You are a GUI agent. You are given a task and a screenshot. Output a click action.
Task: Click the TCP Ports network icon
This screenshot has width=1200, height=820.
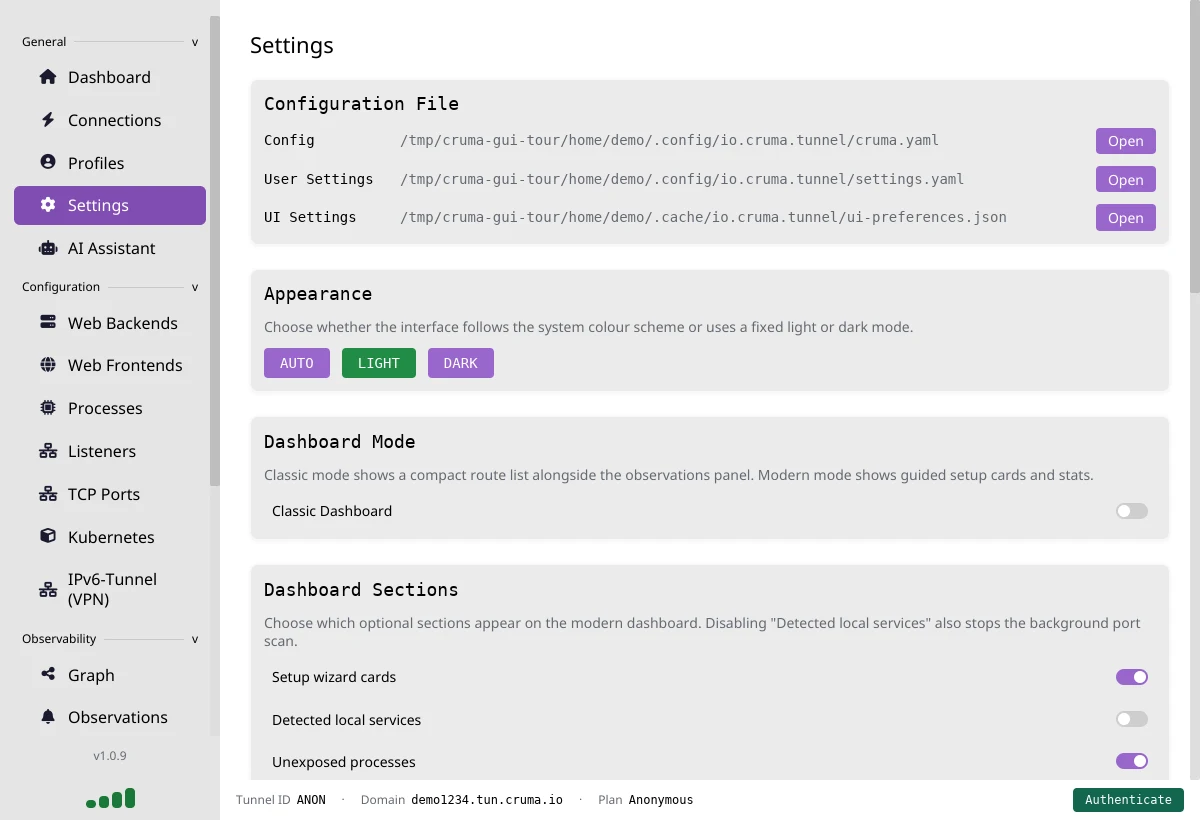coord(48,494)
